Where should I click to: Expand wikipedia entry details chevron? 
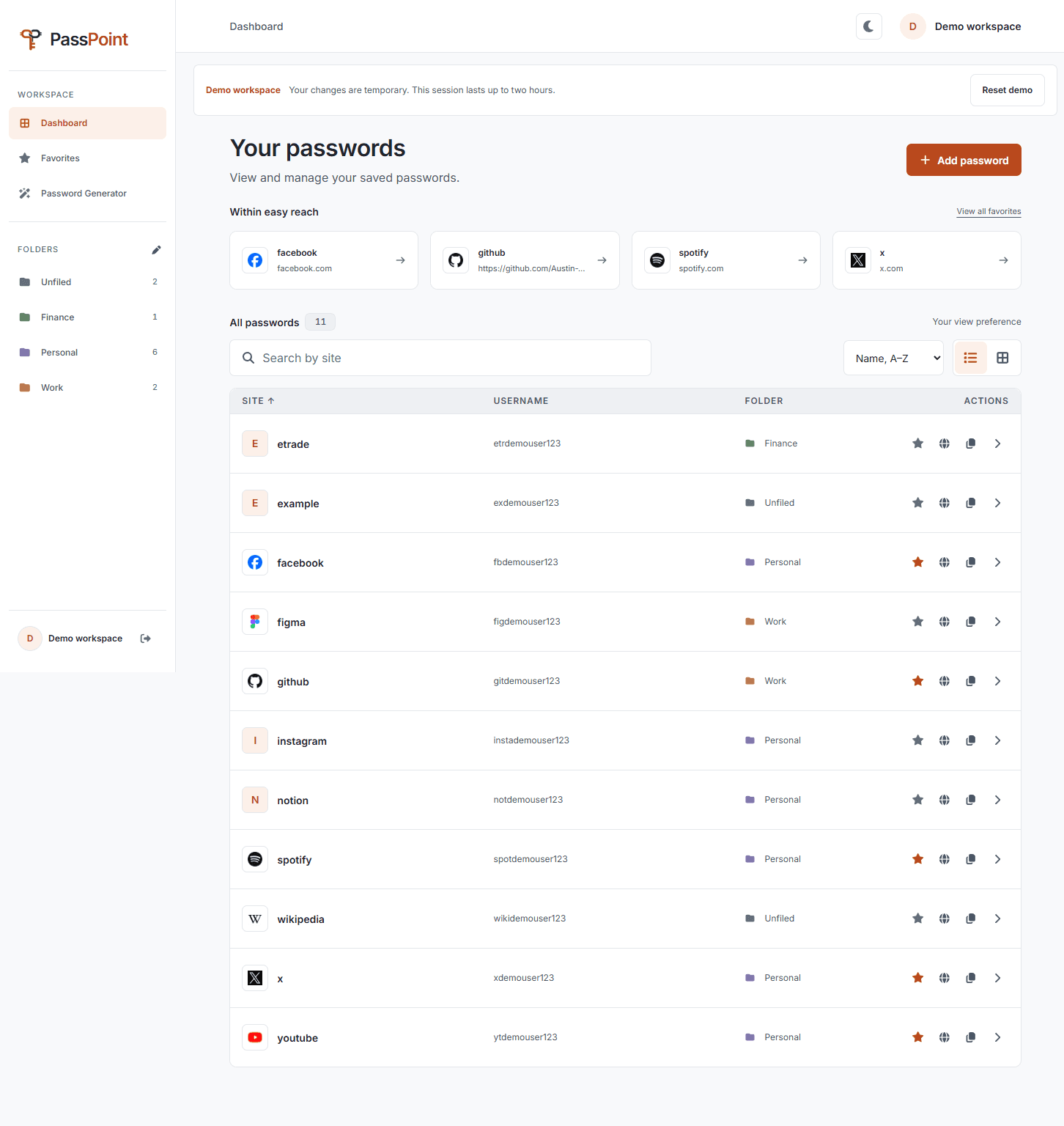[997, 919]
